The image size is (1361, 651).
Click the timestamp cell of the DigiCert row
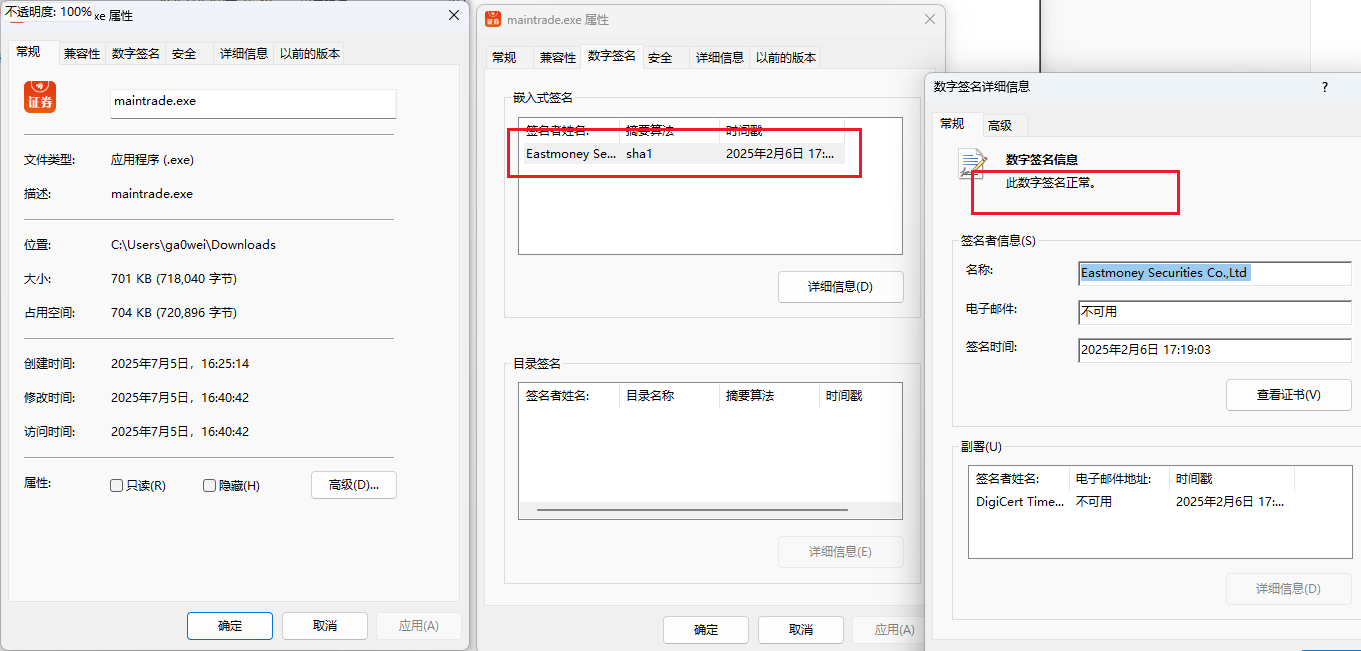(x=1230, y=502)
